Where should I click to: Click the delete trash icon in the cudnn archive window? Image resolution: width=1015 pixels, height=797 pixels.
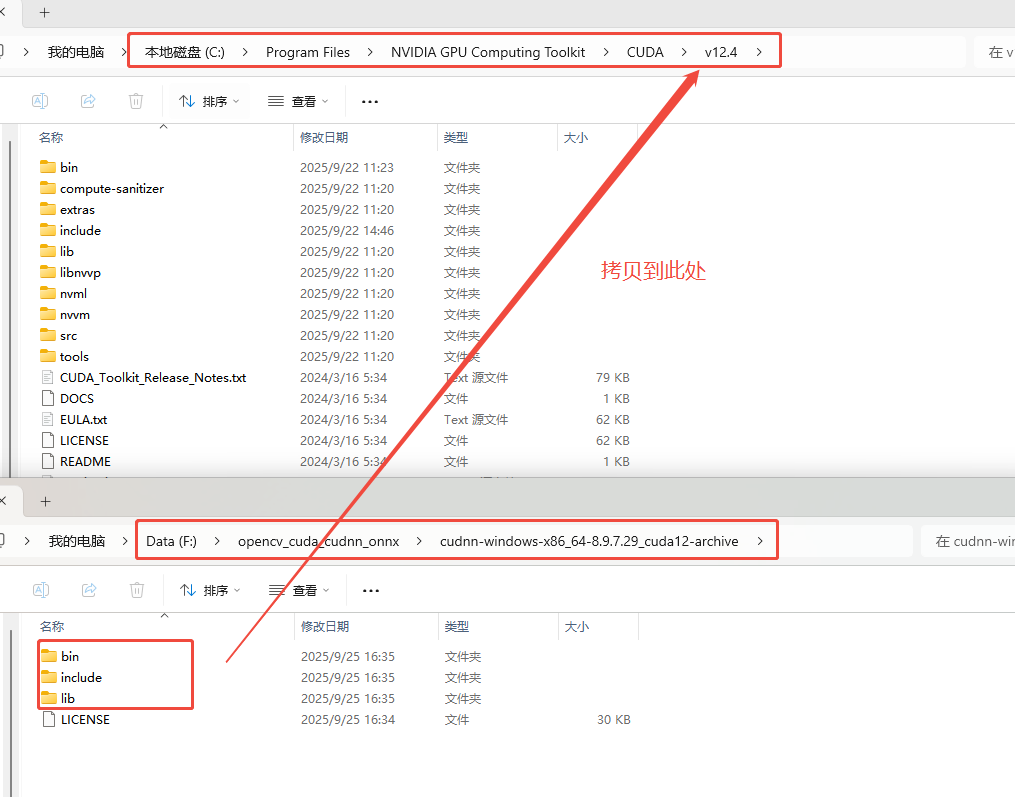[137, 590]
